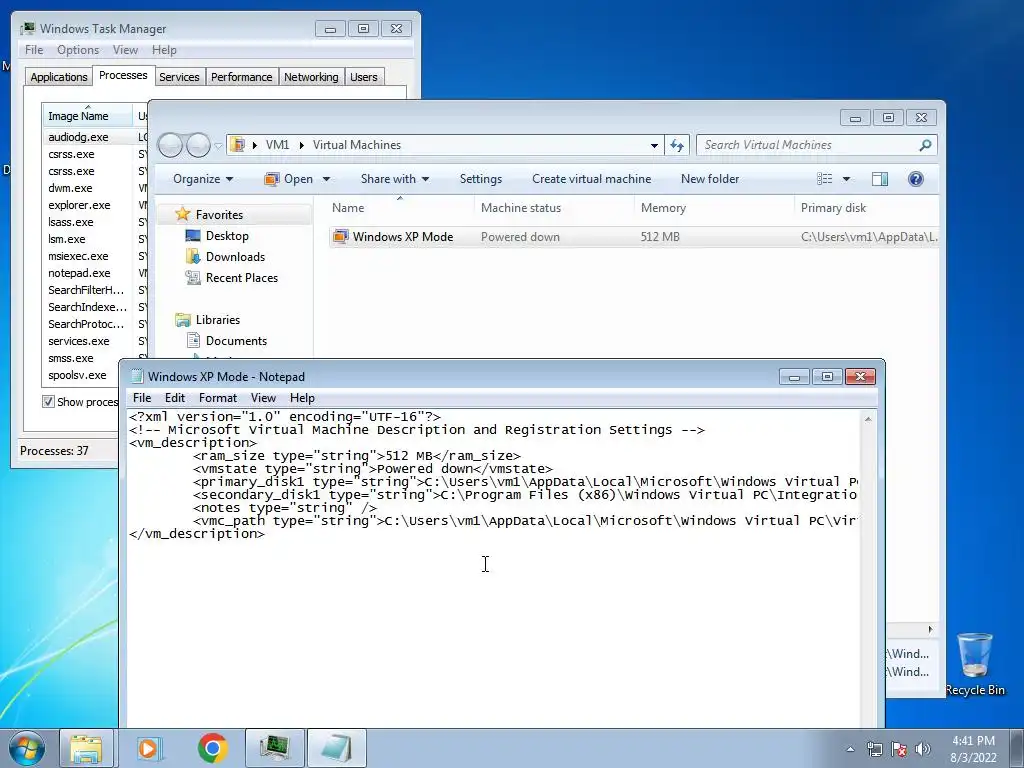The height and width of the screenshot is (768, 1024).
Task: Open the Windows Start menu
Action: click(27, 748)
